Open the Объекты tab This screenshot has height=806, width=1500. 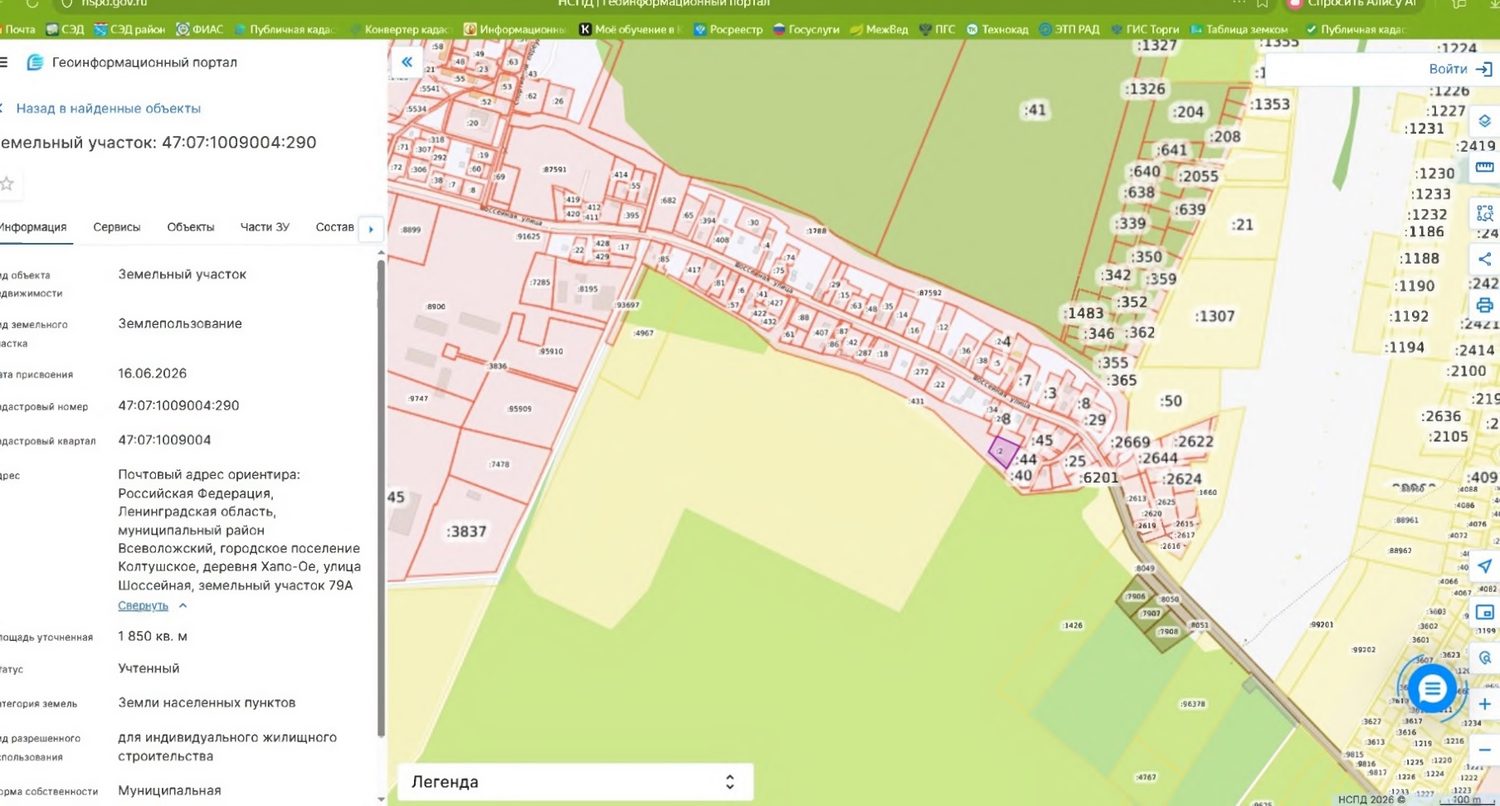191,227
